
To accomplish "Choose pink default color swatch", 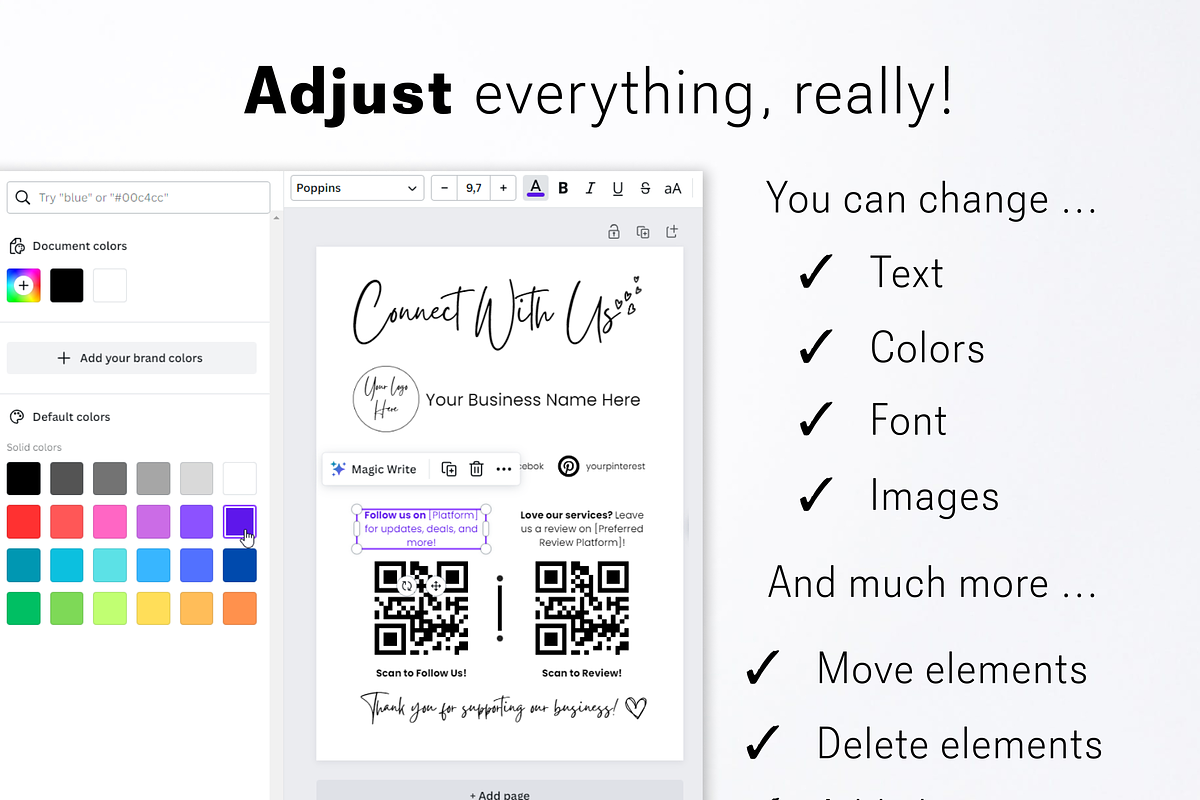I will [x=110, y=522].
